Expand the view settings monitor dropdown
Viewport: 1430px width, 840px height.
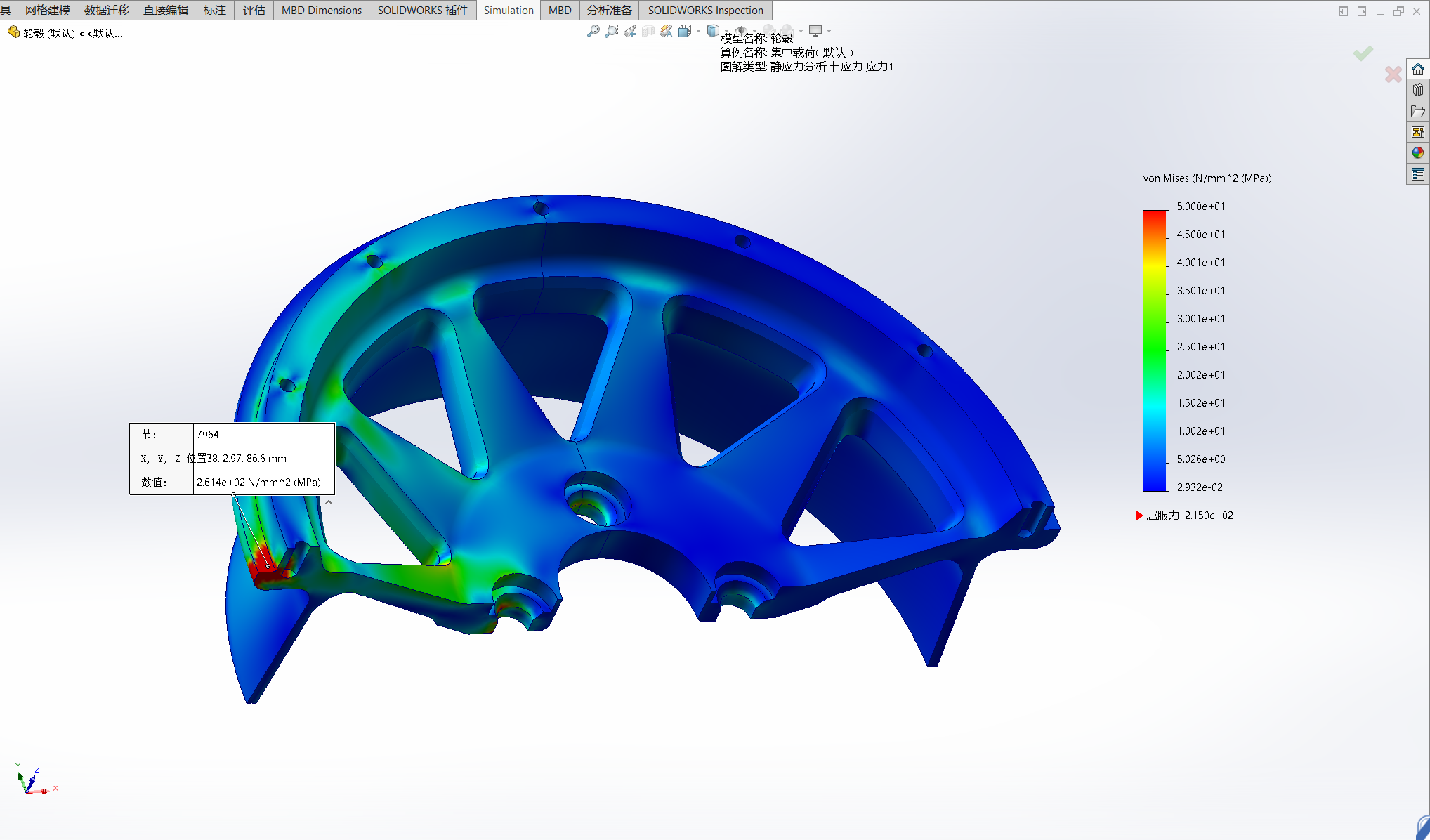tap(829, 31)
